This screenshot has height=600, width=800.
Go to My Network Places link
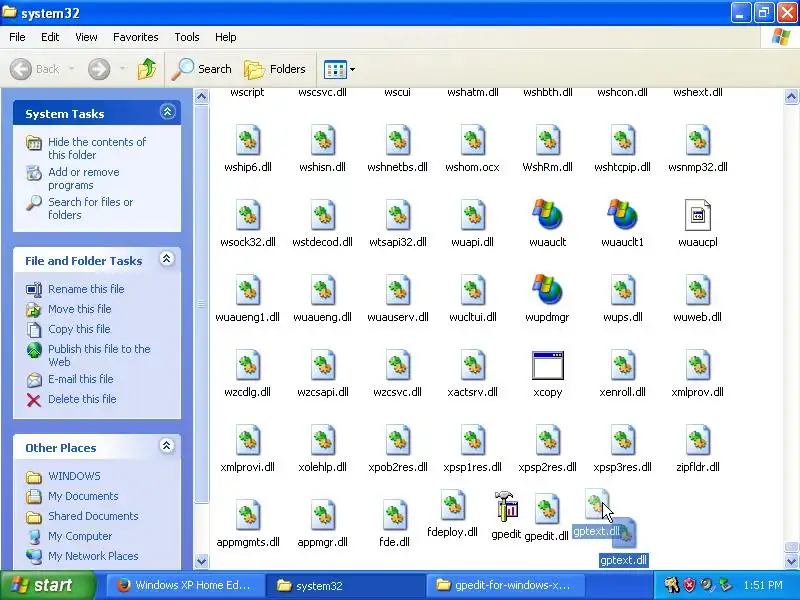pyautogui.click(x=93, y=556)
